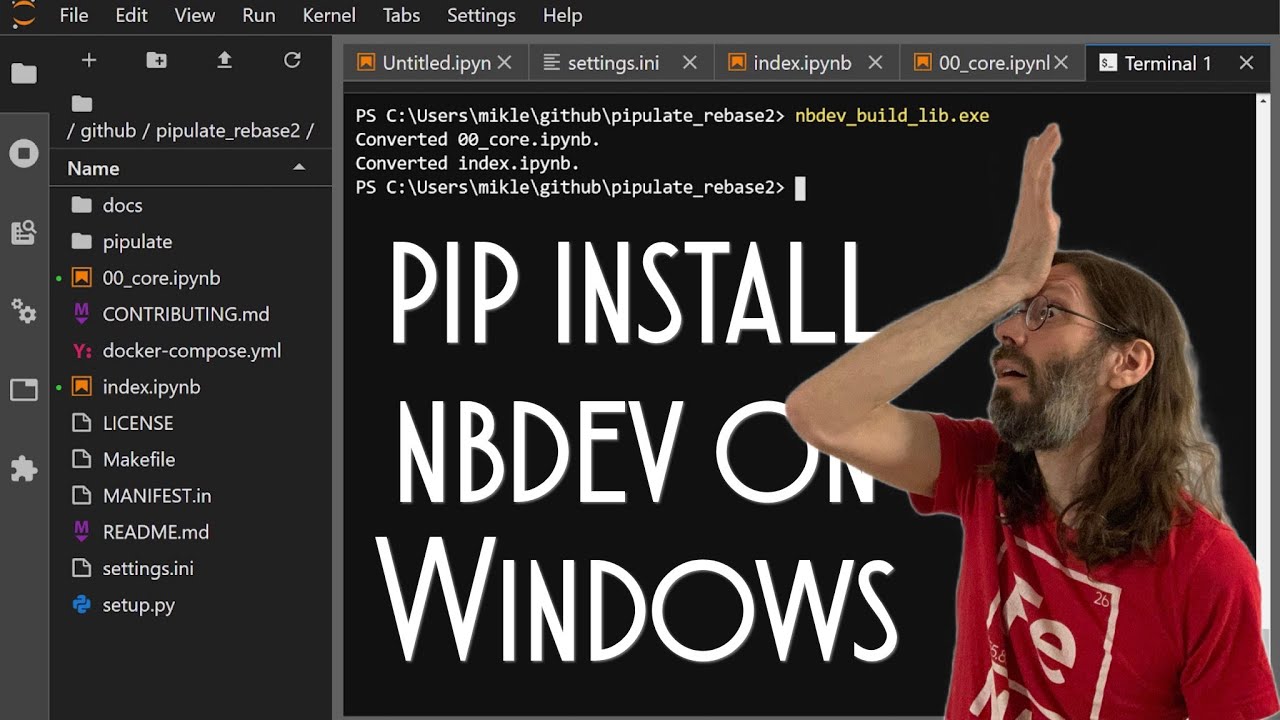Click the github breadcrumb link
The image size is (1280, 720).
coord(108,130)
